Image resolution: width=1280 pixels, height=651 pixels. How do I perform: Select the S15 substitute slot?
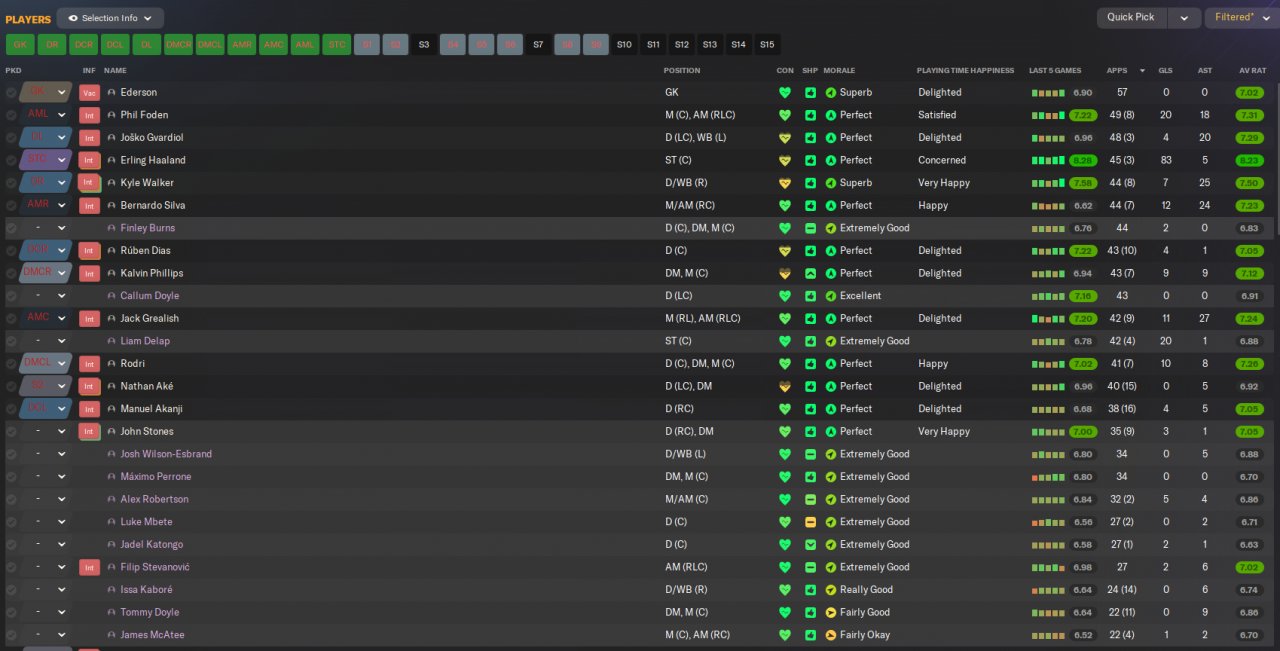click(x=767, y=44)
